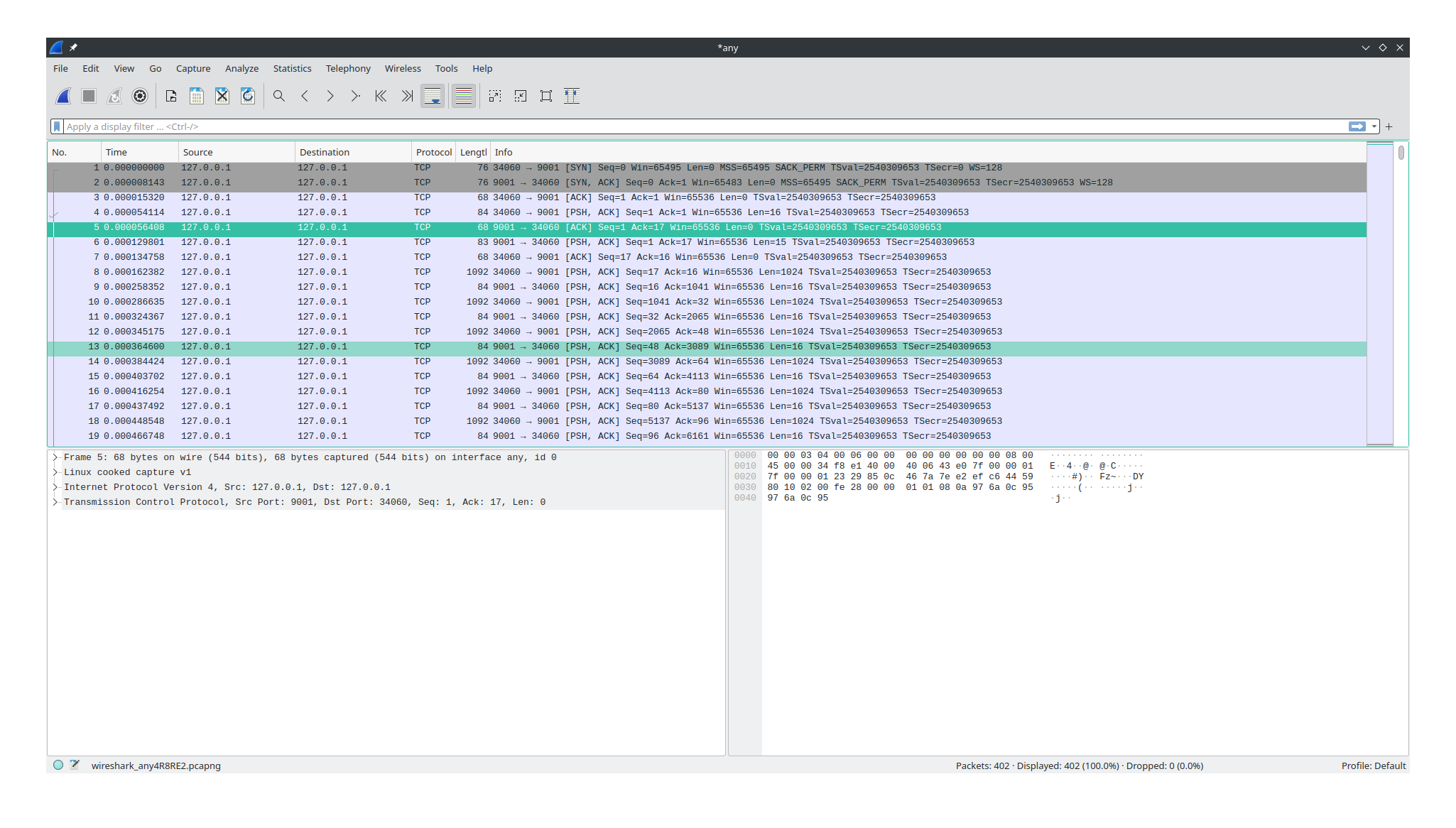Close this capture file
Screen dimensions: 1456x828
222,96
